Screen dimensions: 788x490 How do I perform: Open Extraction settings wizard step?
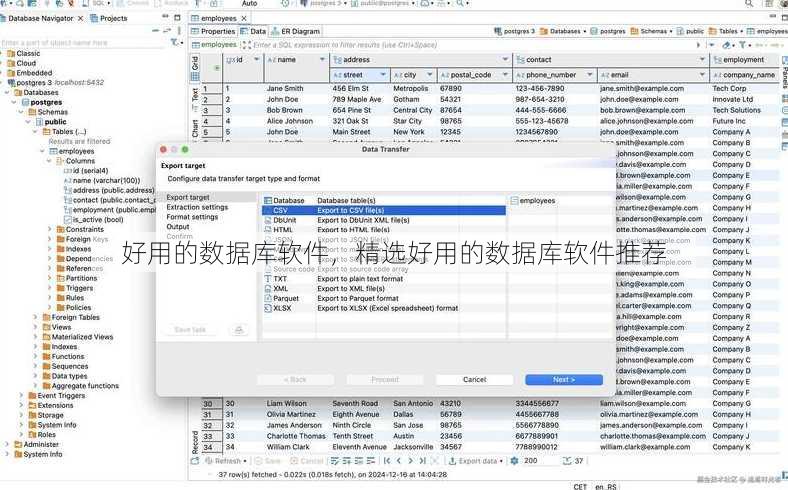[197, 207]
